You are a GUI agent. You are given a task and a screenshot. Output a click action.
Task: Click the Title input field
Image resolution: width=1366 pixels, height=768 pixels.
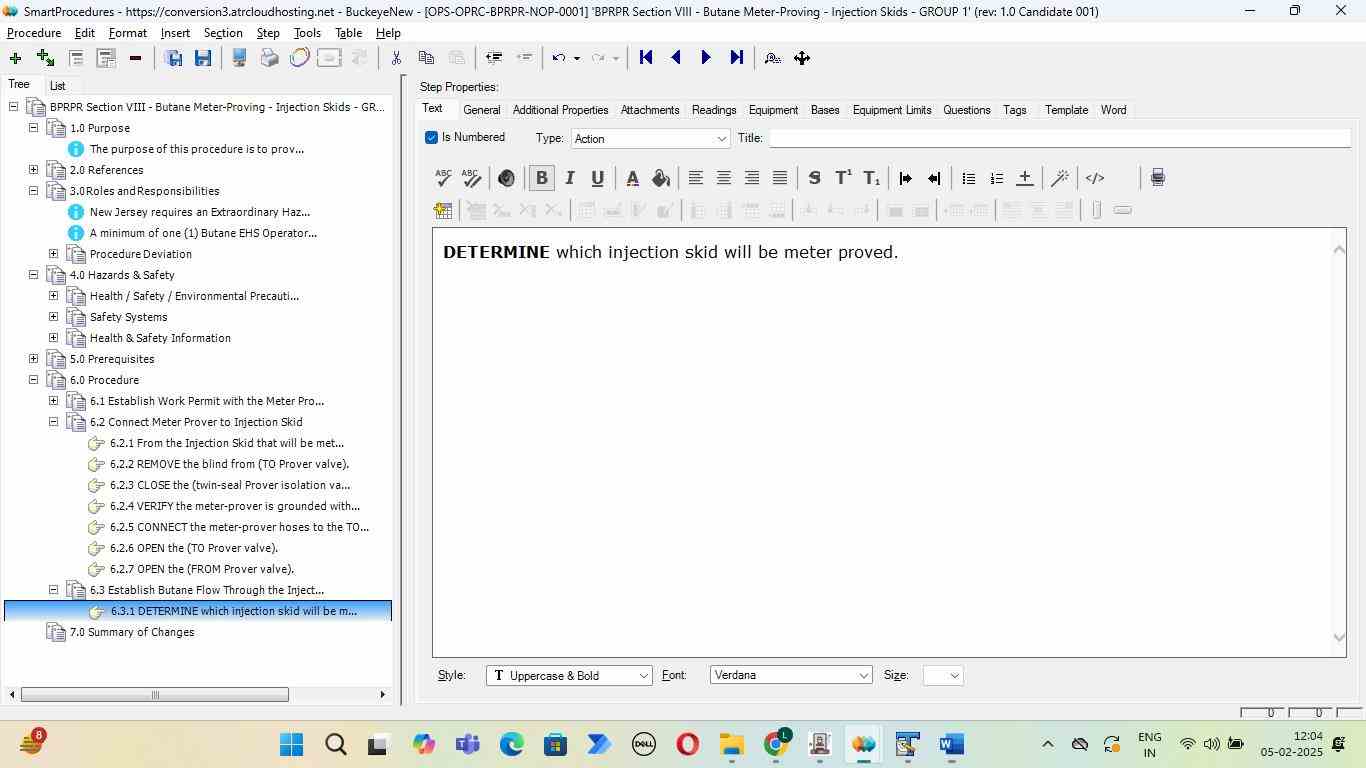[1058, 138]
